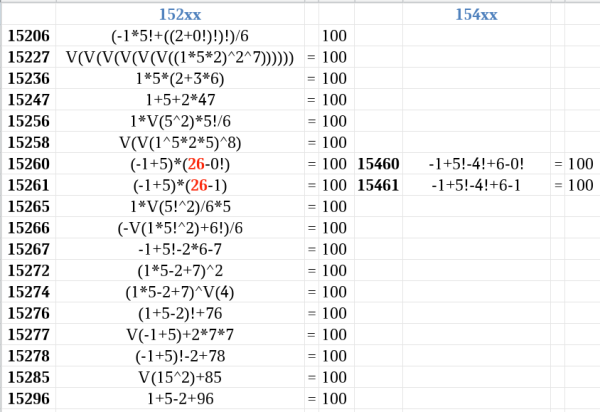Click the cell containing 15206
Image resolution: width=600 pixels, height=412 pixels.
(x=29, y=36)
